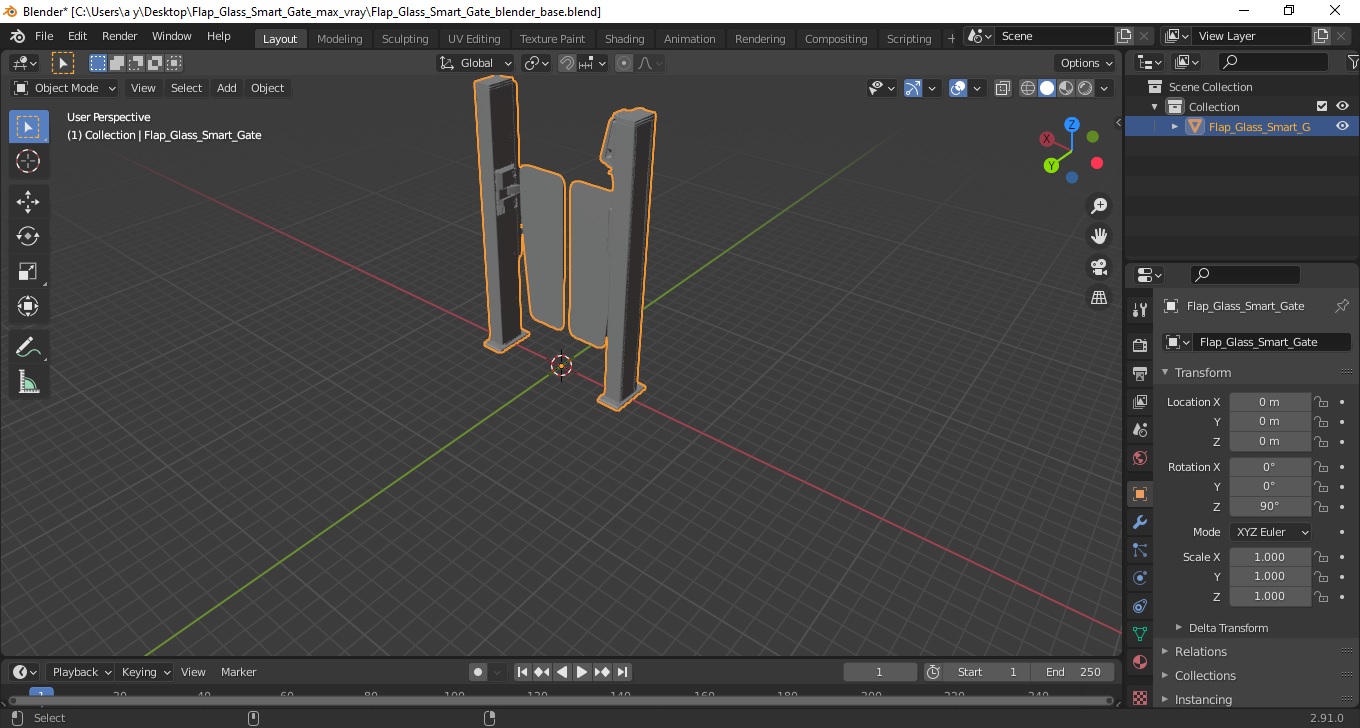
Task: Open the World properties tab
Action: tap(1140, 458)
